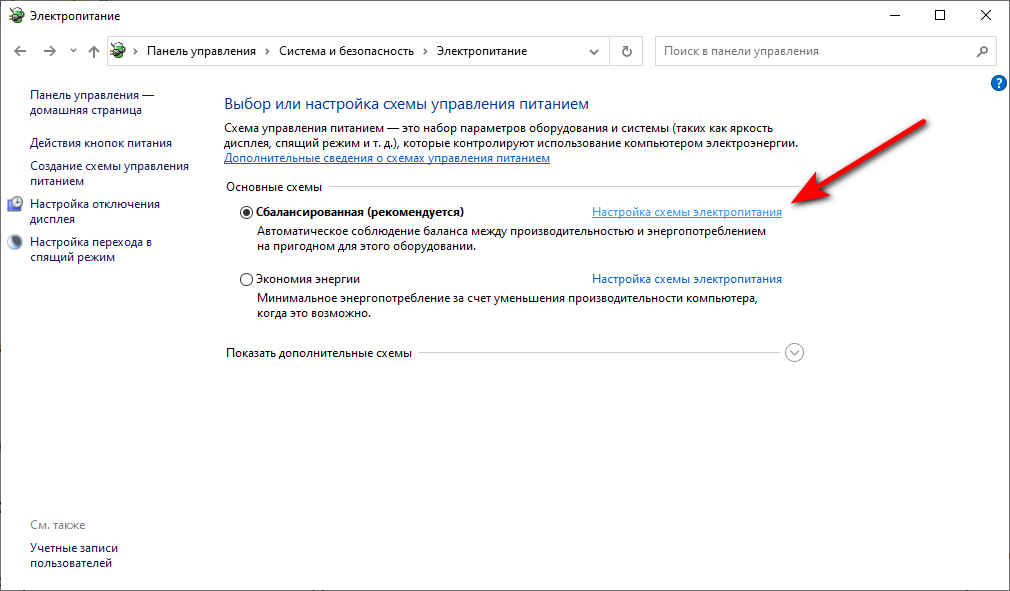Maximize the Электропитание window
This screenshot has width=1010, height=591.
(940, 15)
